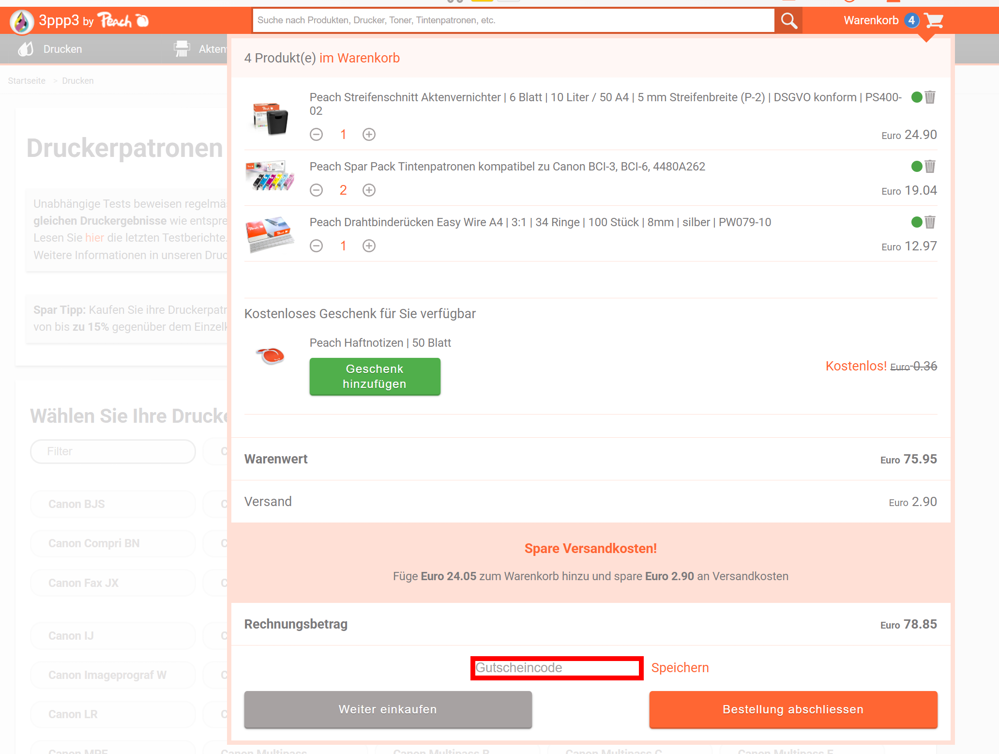Viewport: 999px width, 754px height.
Task: Open Peach Spar Pack Tintenpatronen title
Action: click(507, 166)
